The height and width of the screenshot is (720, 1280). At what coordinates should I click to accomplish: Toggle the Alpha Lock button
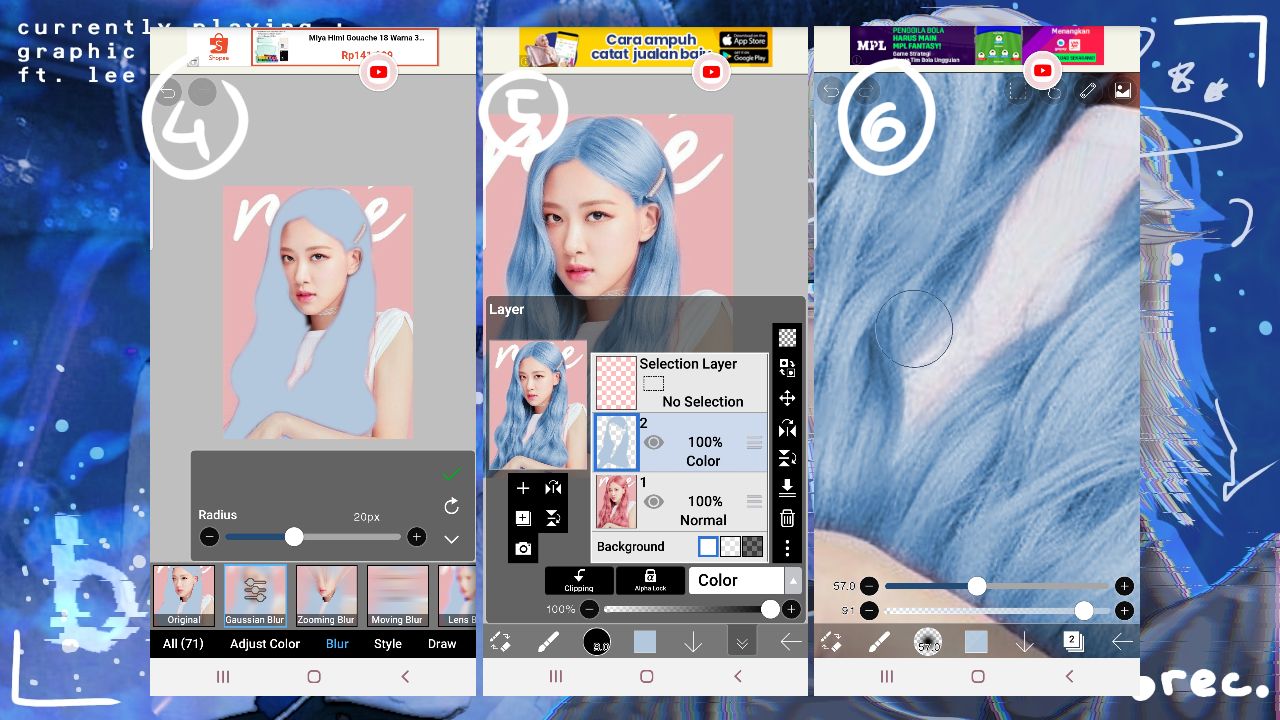[x=650, y=580]
